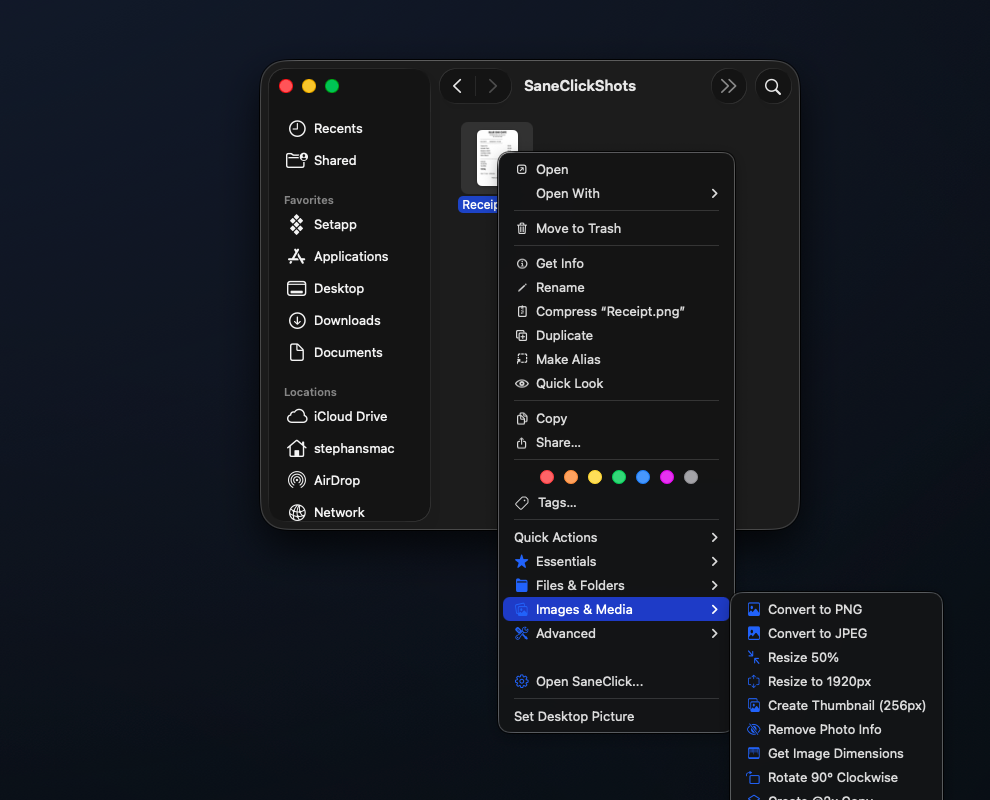Choose Move to Trash
Viewport: 990px width, 800px height.
click(616, 229)
